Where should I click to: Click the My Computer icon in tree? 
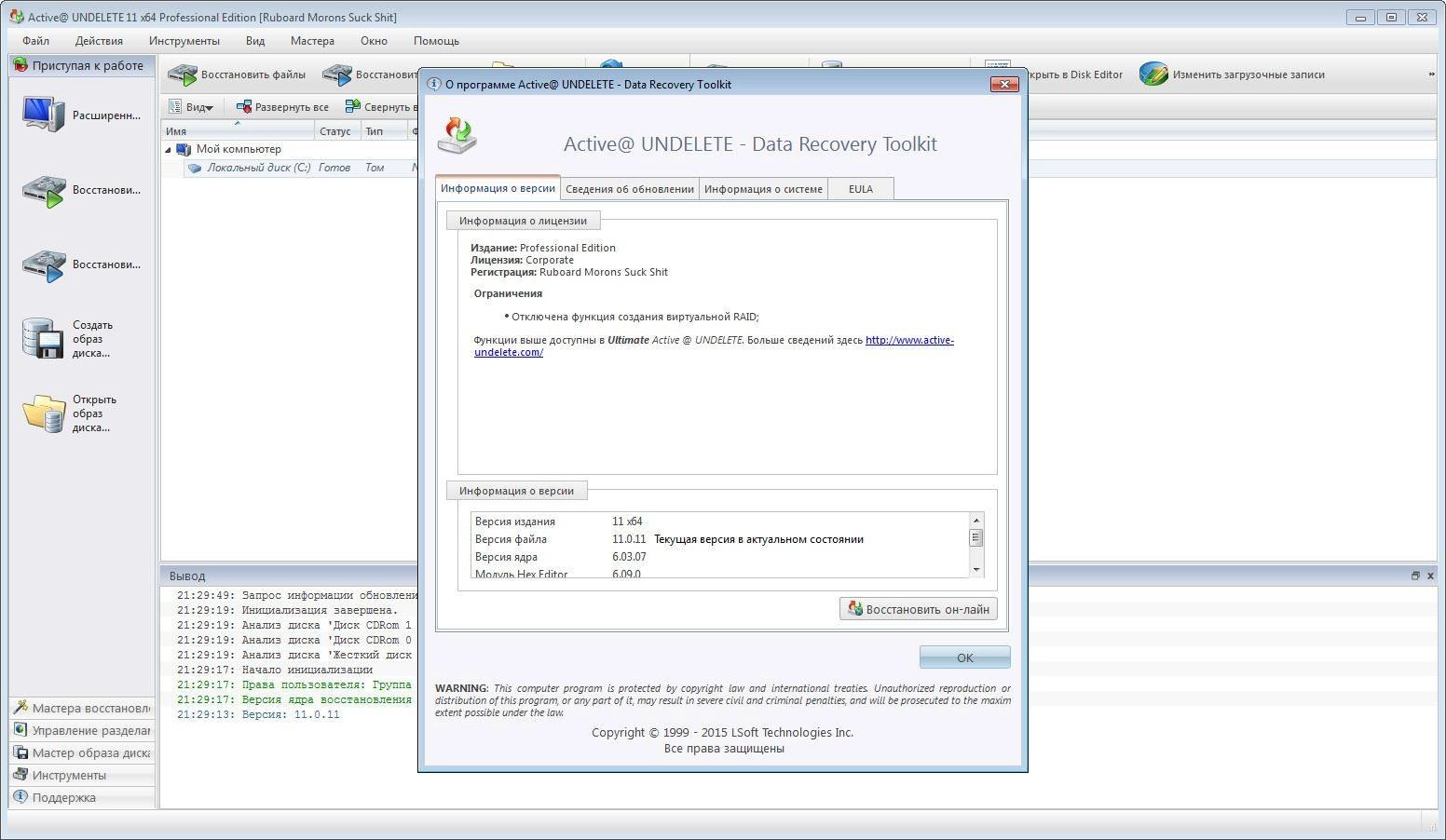pyautogui.click(x=184, y=149)
